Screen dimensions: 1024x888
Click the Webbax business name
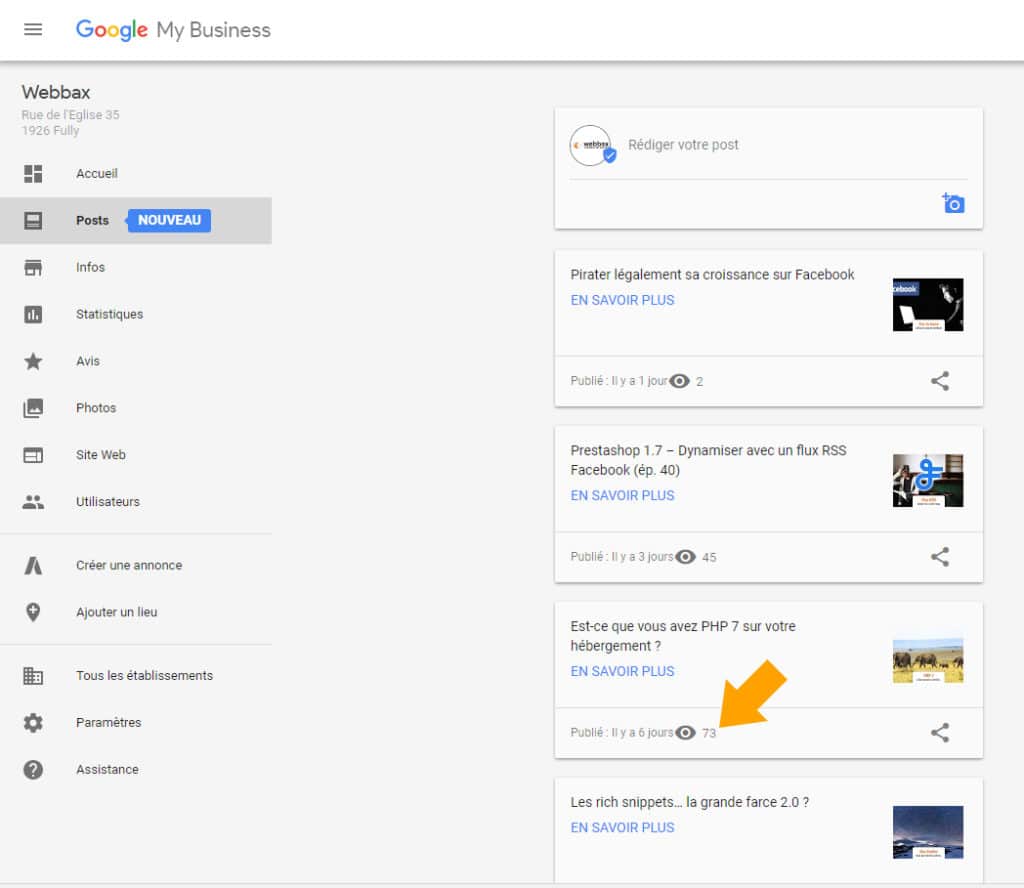coord(56,93)
